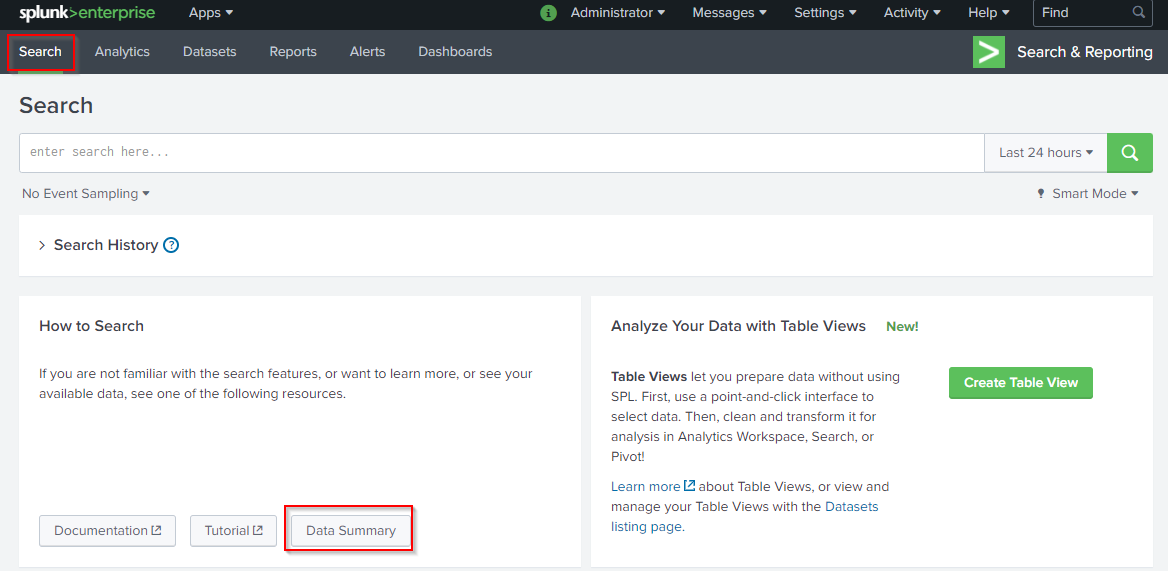Click the Create Table View button
Image resolution: width=1168 pixels, height=571 pixels.
1021,383
